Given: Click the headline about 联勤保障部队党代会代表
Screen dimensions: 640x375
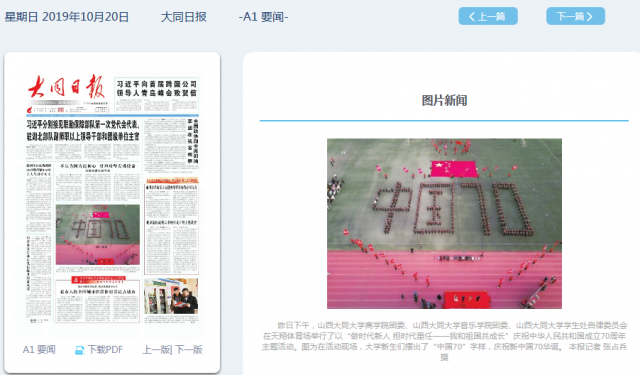Looking at the screenshot, I should [83, 131].
